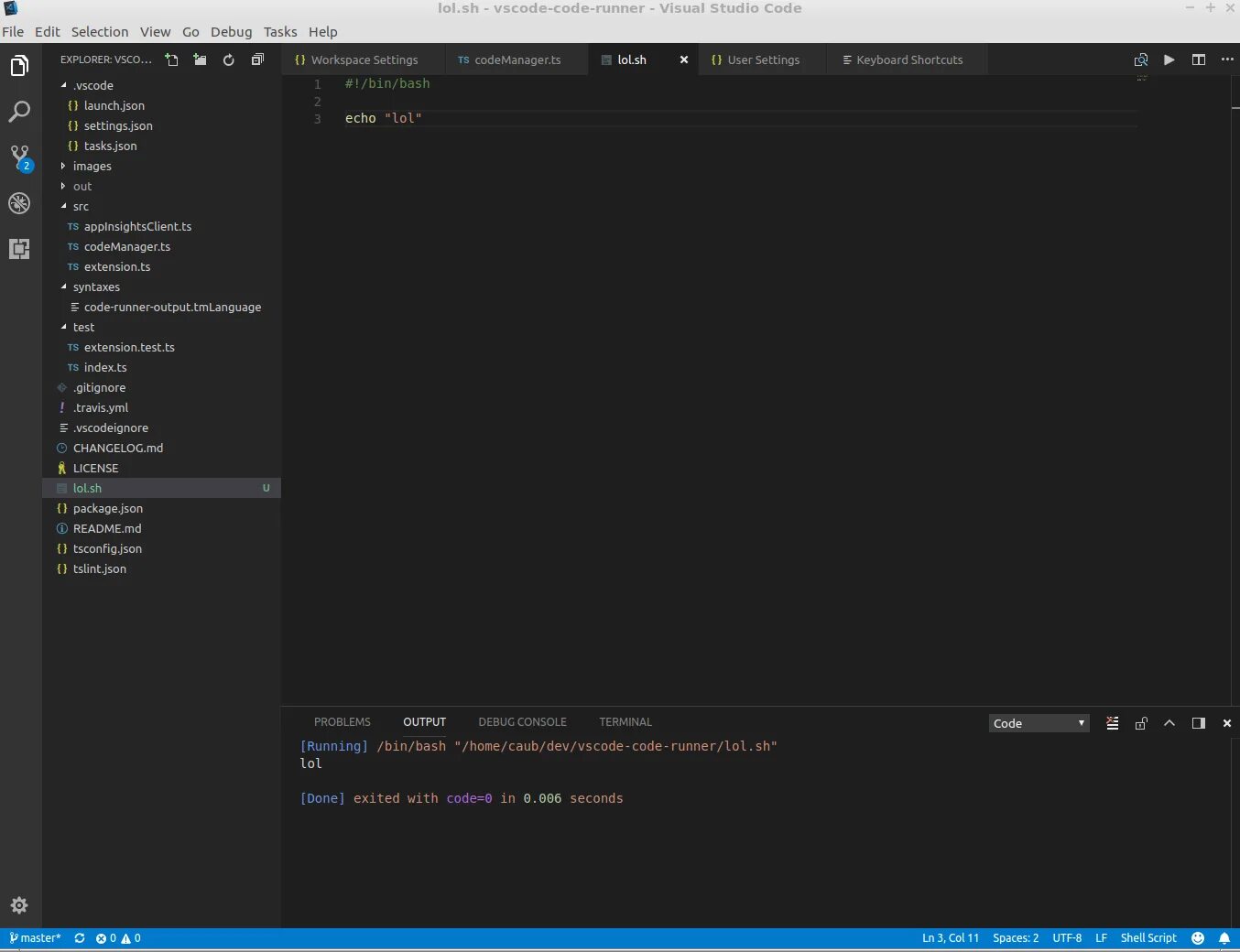Open the Debug menu
Viewport: 1240px width, 952px height.
click(x=231, y=31)
